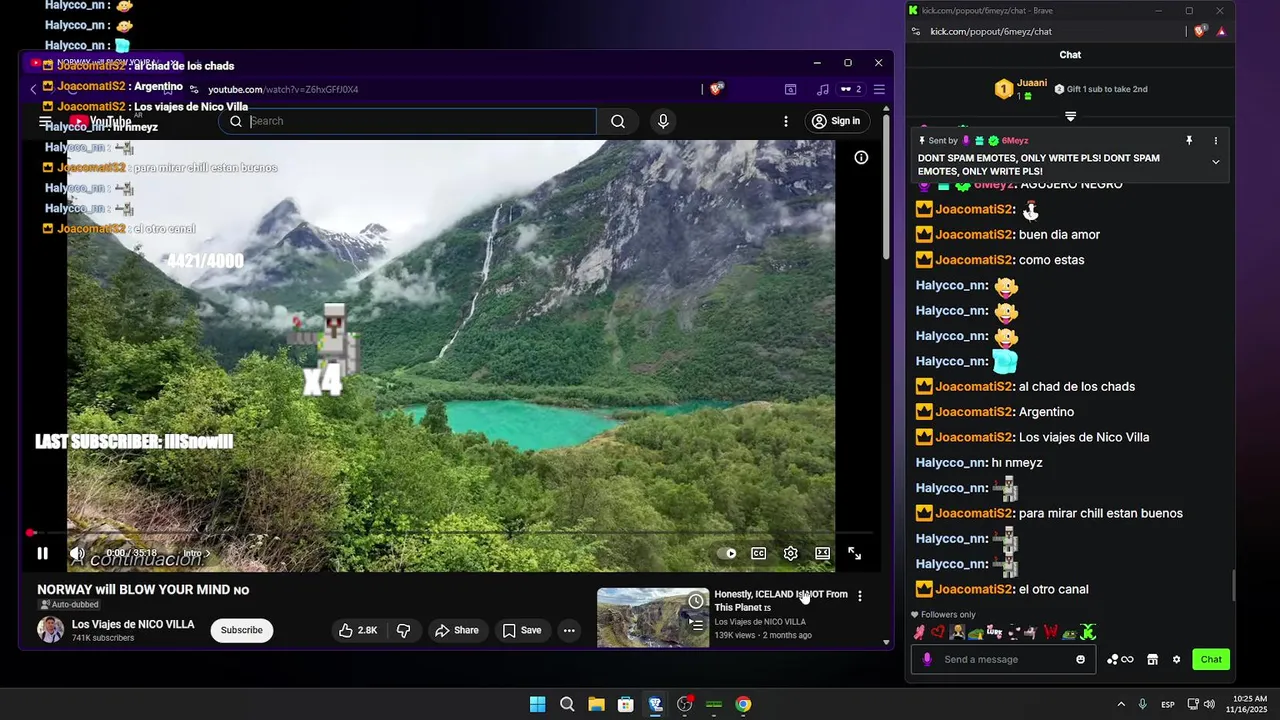1280x720 pixels.
Task: Open the emoji picker in chat input
Action: 1080,659
